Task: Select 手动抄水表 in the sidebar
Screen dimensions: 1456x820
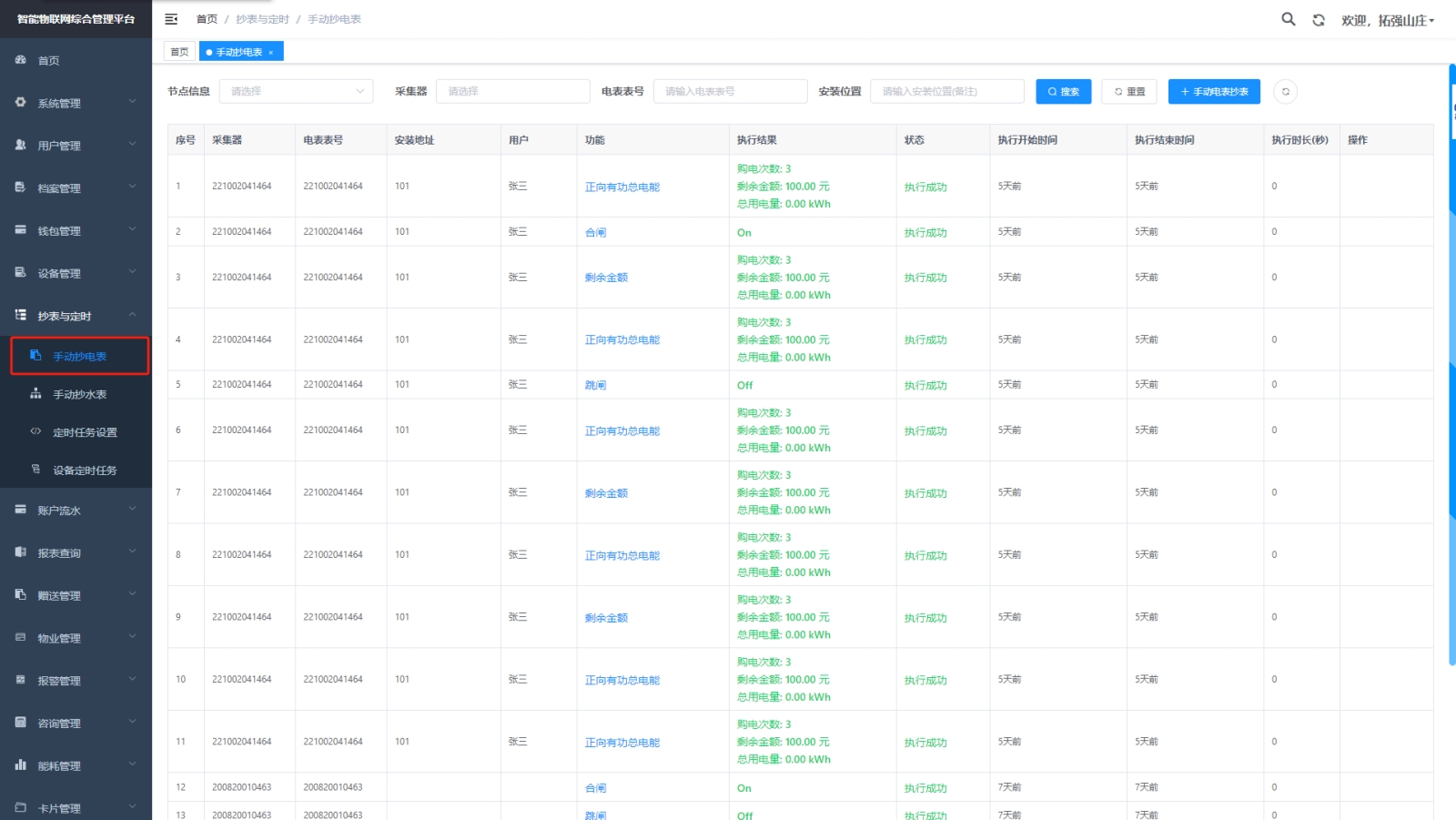Action: (79, 395)
